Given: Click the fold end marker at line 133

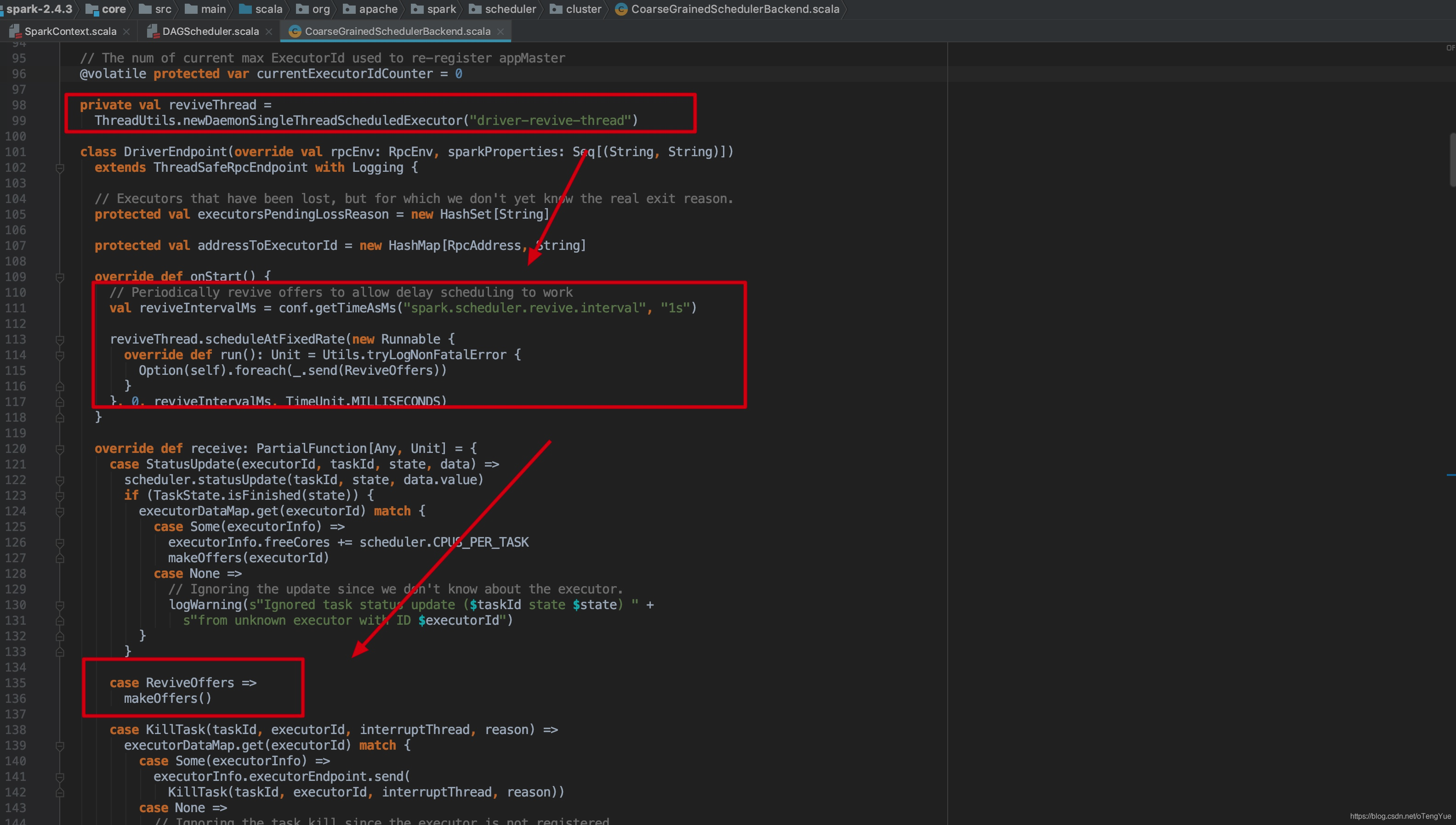Looking at the screenshot, I should [x=59, y=652].
